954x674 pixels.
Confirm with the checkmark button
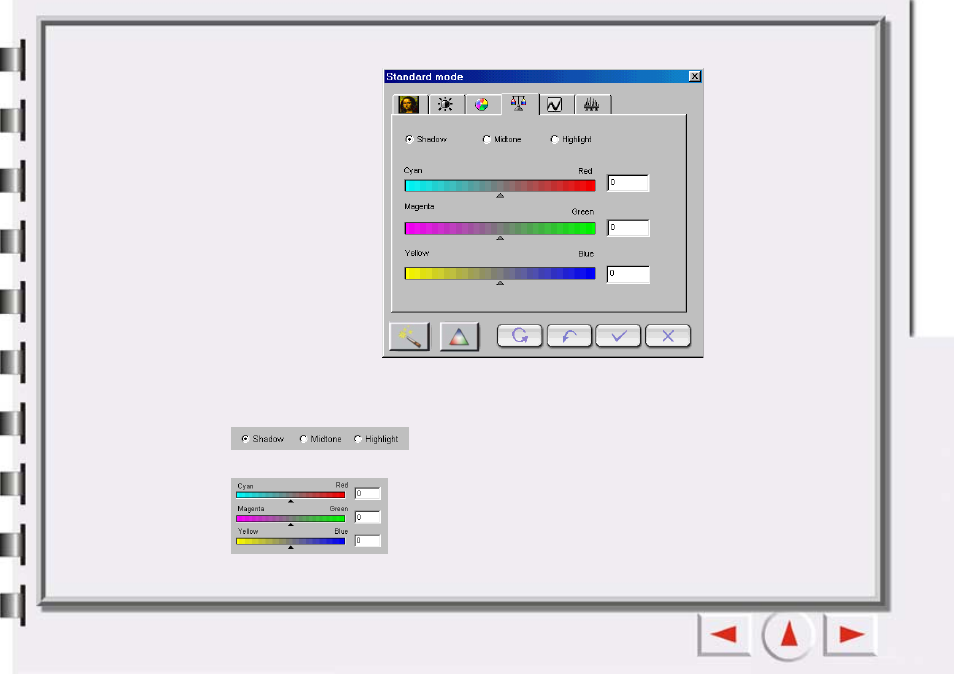click(618, 336)
